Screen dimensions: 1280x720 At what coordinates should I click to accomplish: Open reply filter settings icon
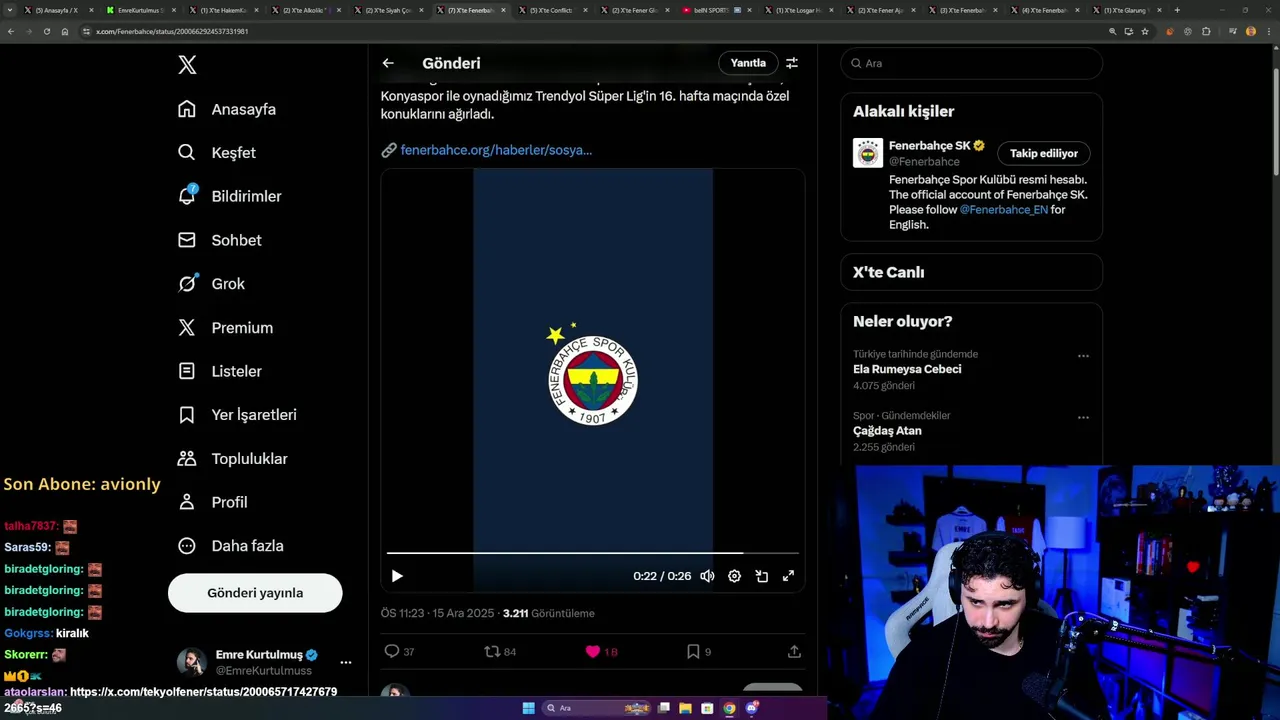point(792,63)
